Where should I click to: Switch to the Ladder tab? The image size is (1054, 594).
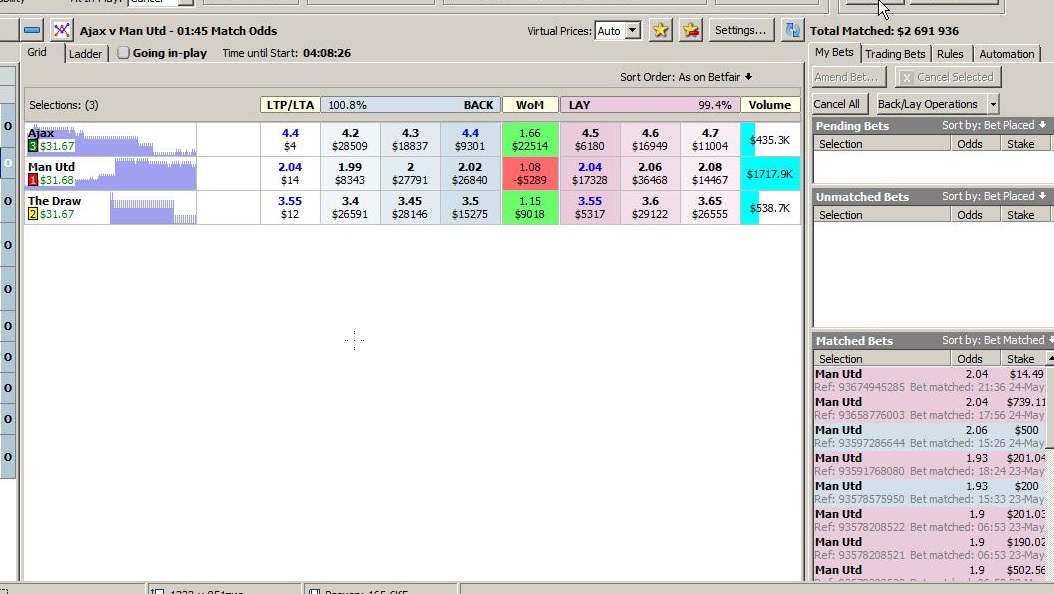pyautogui.click(x=85, y=54)
